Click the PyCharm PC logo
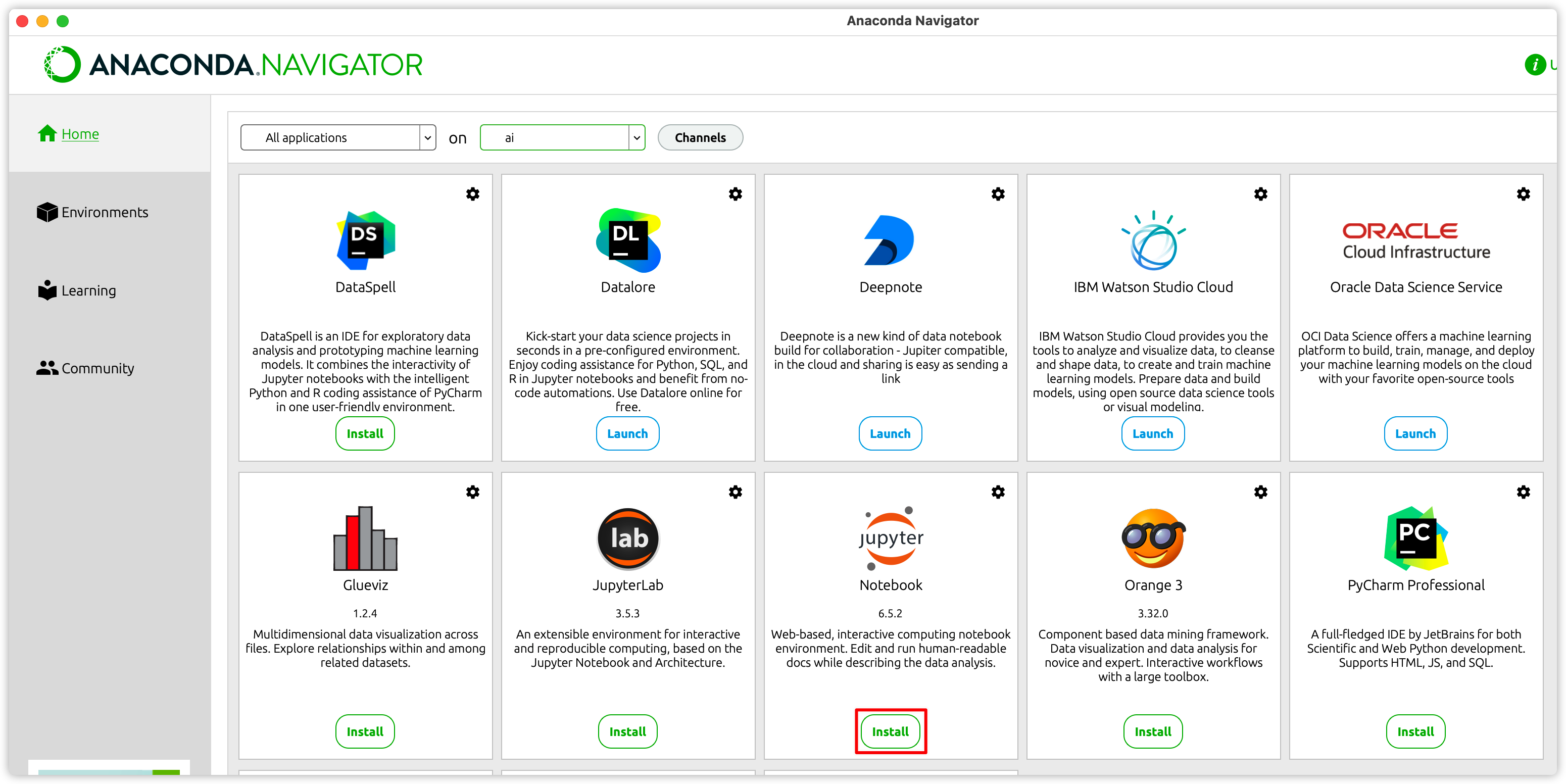The height and width of the screenshot is (784, 1566). [x=1416, y=538]
